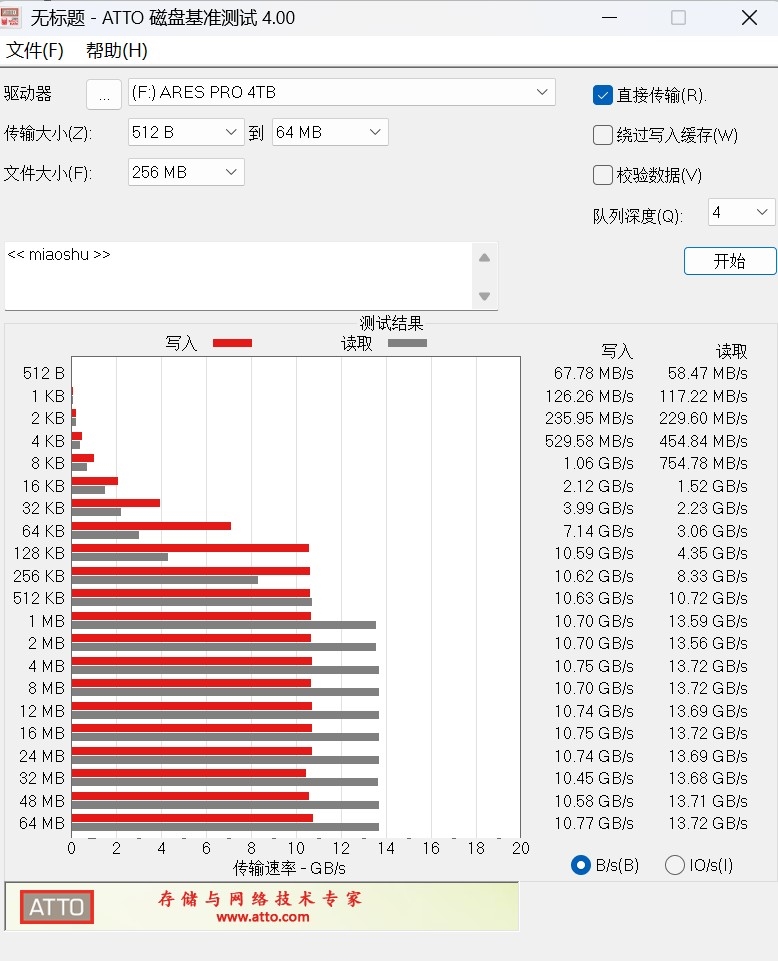Open the 帮助(H) menu

pyautogui.click(x=116, y=50)
